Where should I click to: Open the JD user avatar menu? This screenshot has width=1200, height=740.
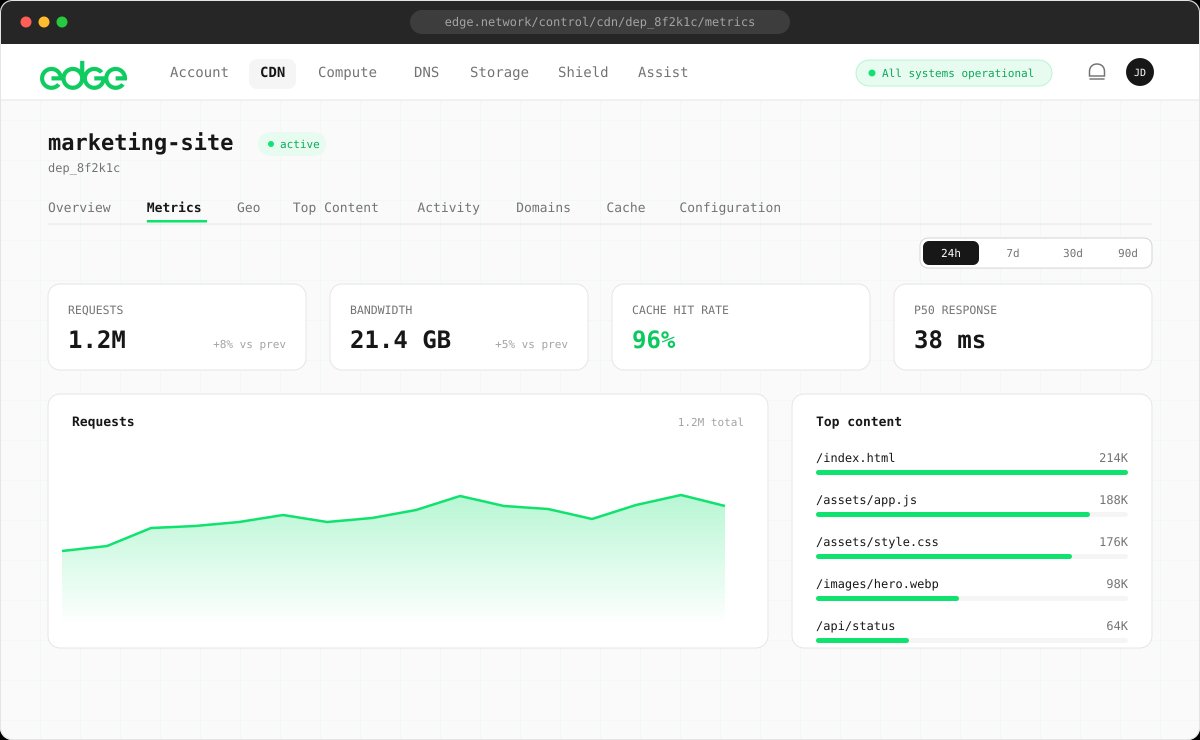pos(1140,72)
